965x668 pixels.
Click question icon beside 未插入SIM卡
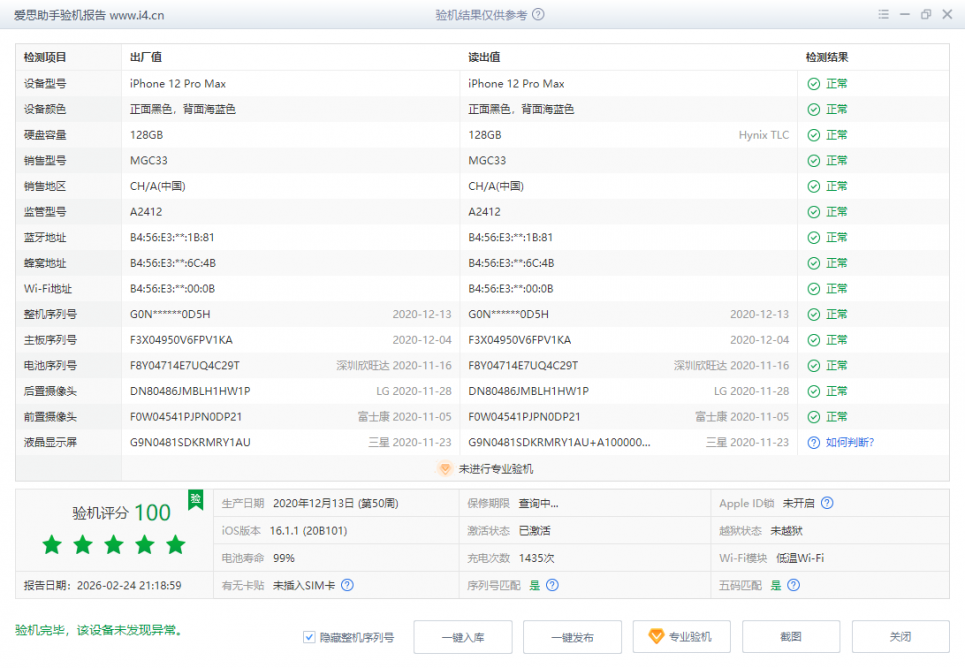tap(347, 585)
